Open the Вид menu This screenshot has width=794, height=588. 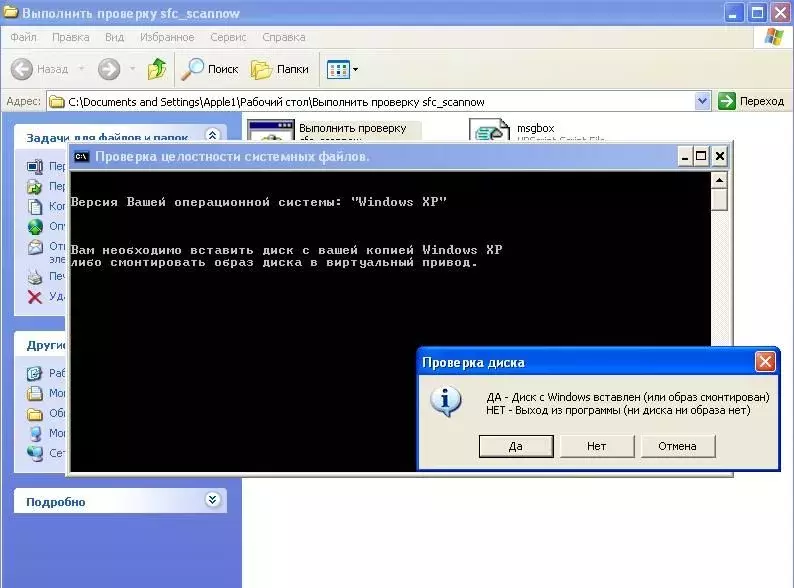tap(114, 37)
